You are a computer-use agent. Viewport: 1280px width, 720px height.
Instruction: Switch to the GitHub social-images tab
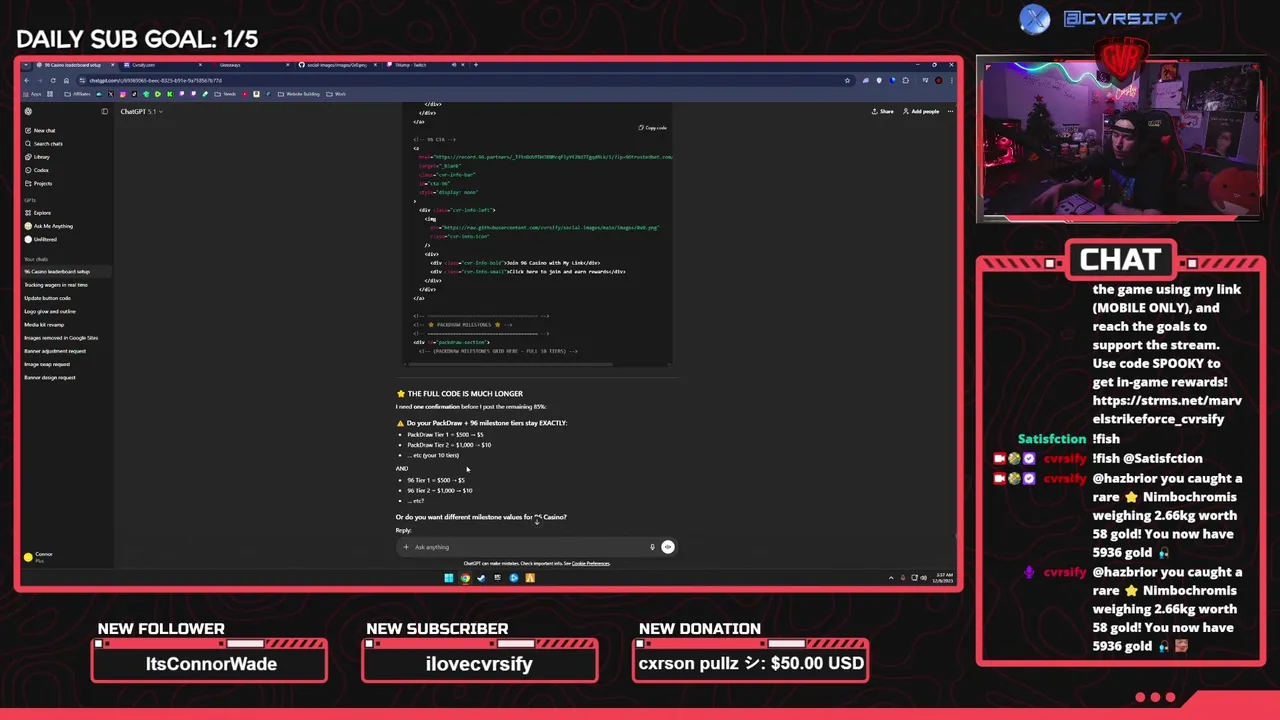click(x=338, y=65)
